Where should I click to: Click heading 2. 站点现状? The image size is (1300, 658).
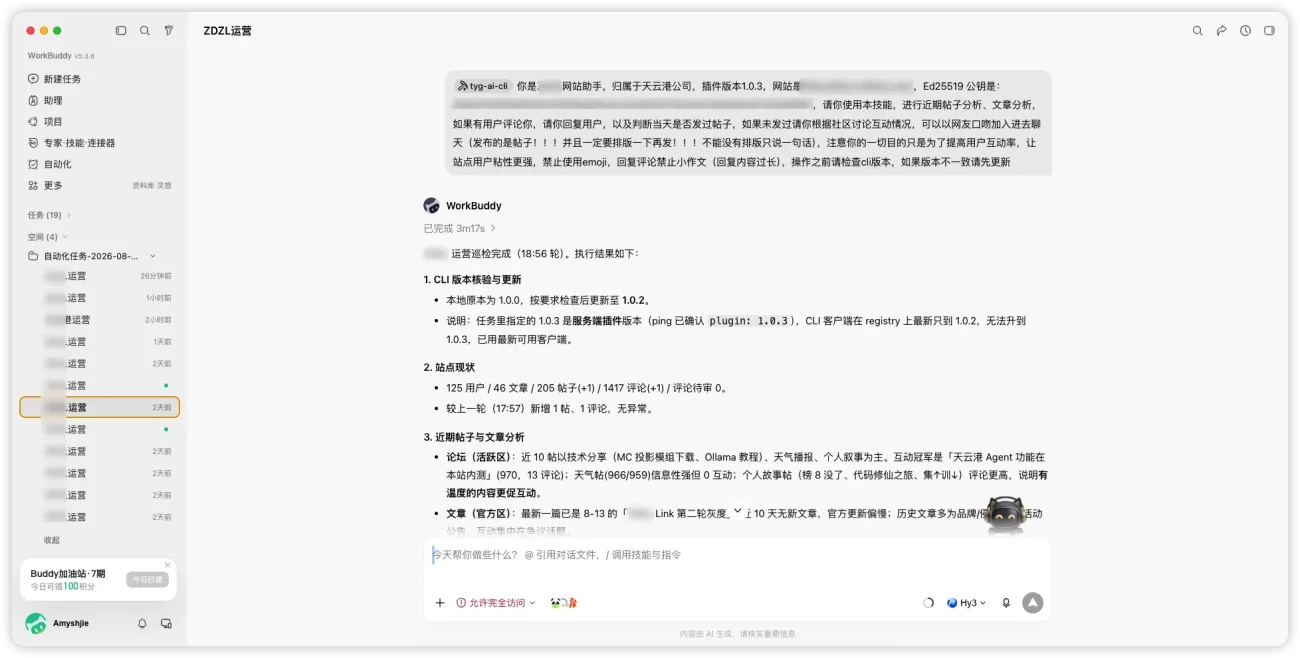coord(449,367)
